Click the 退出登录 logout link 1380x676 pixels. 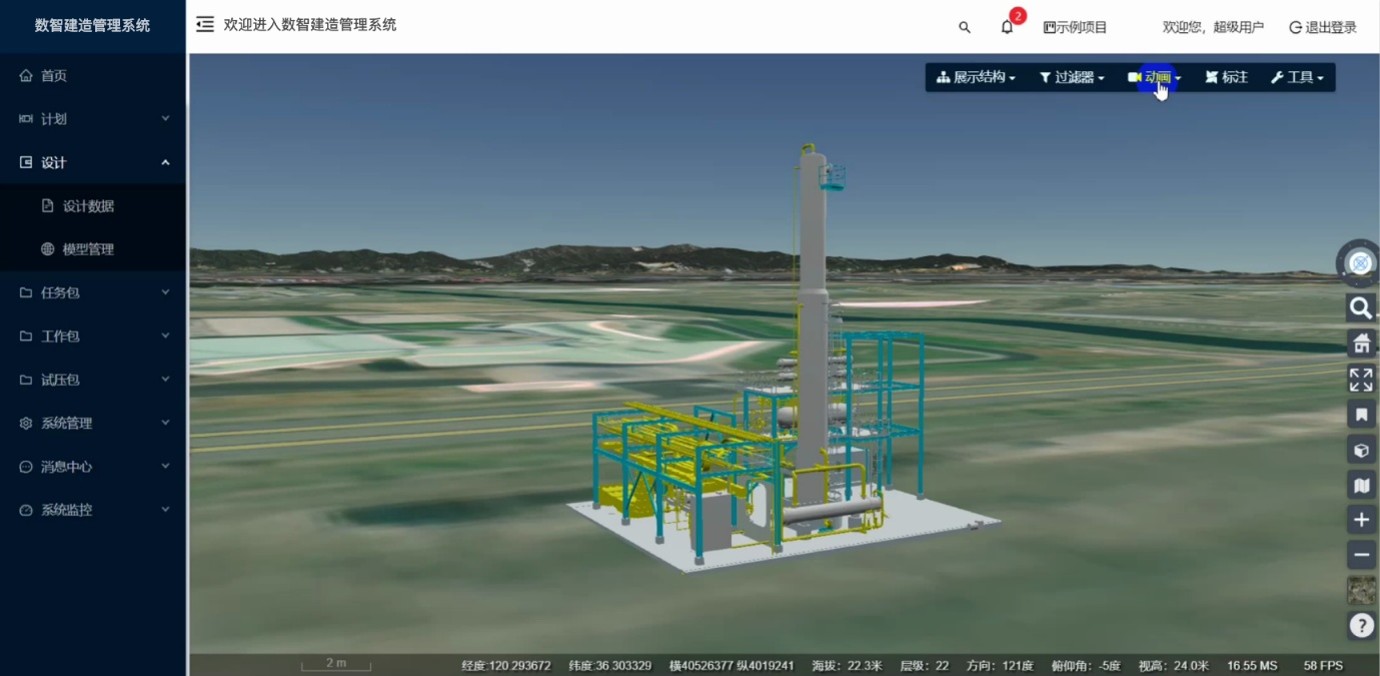(x=1322, y=27)
